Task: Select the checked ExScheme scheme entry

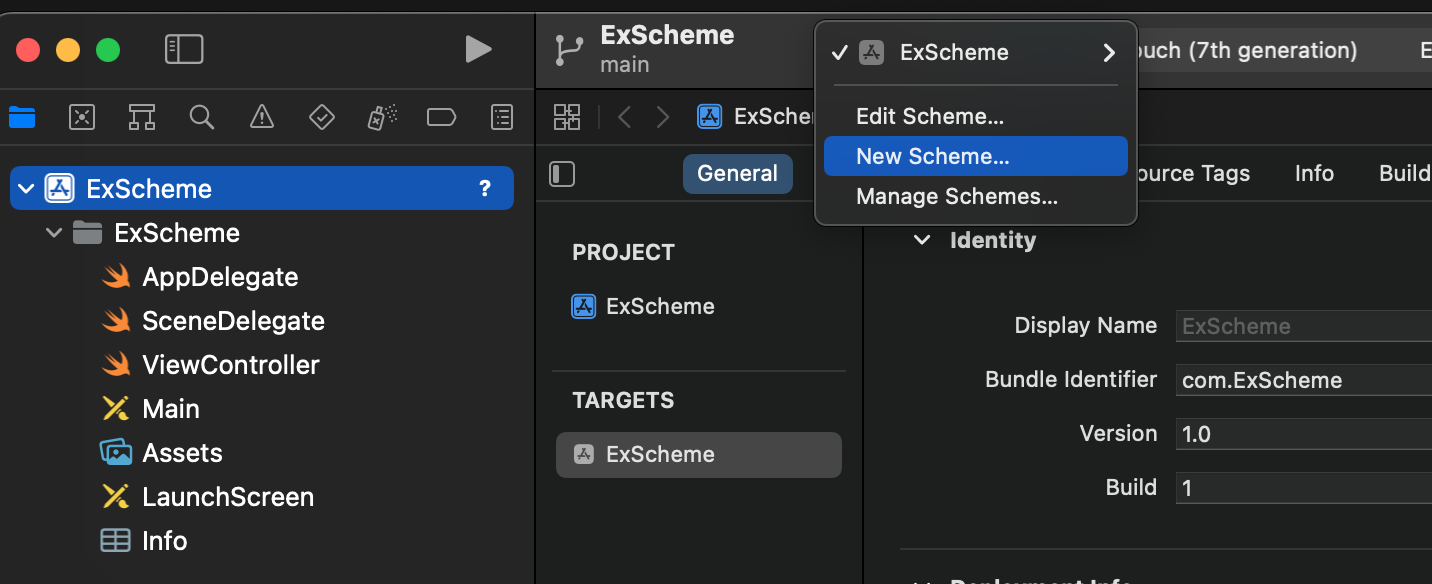Action: pos(976,52)
